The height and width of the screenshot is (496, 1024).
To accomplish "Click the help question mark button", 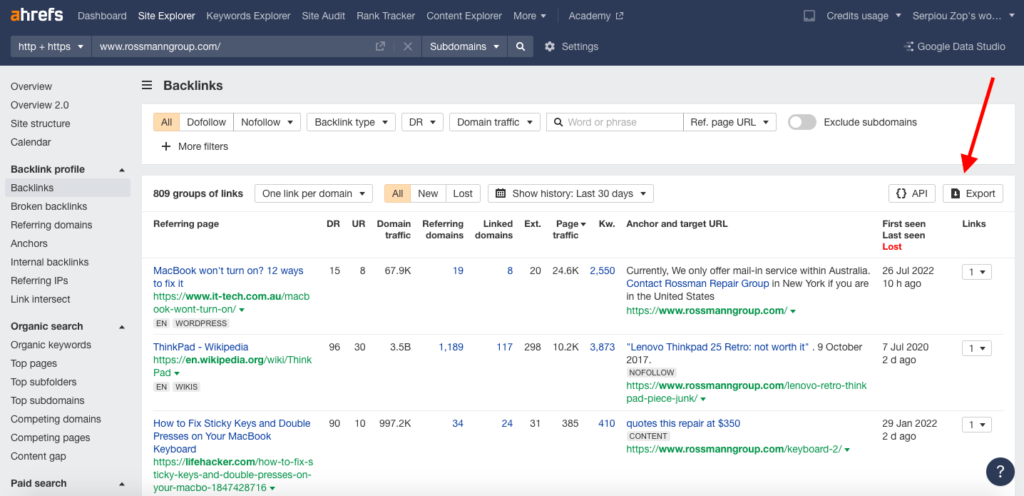I will pos(1000,471).
